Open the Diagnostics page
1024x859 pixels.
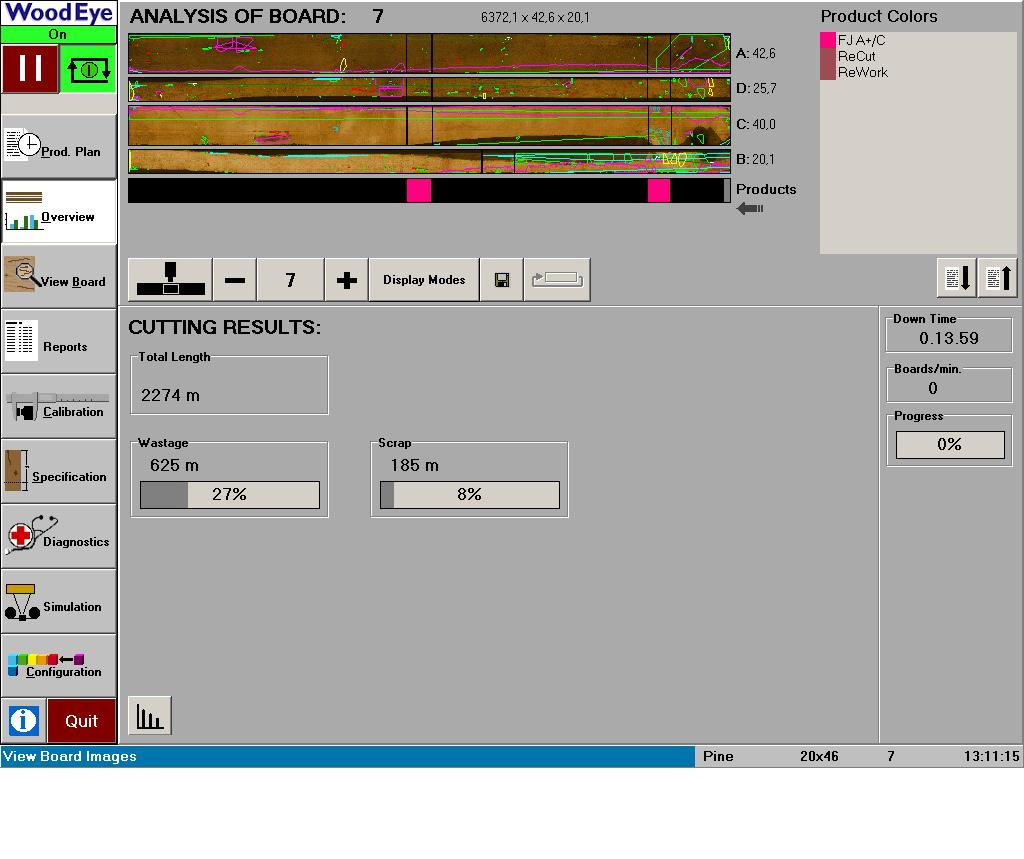tap(58, 537)
